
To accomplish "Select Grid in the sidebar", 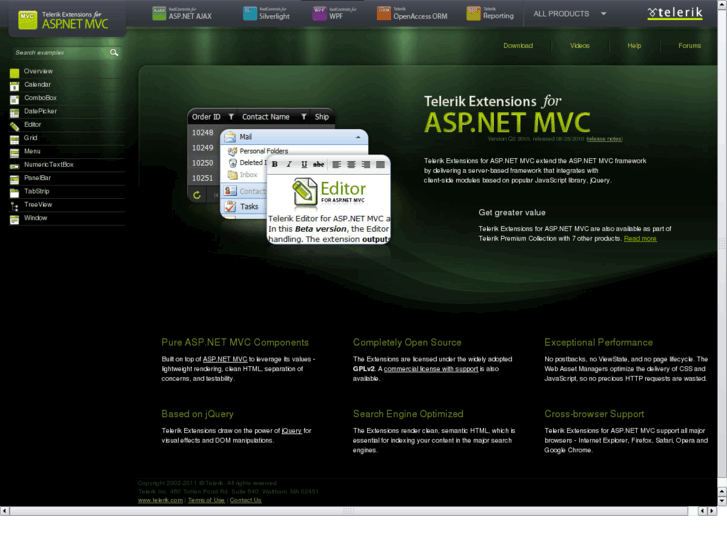I will click(x=31, y=138).
